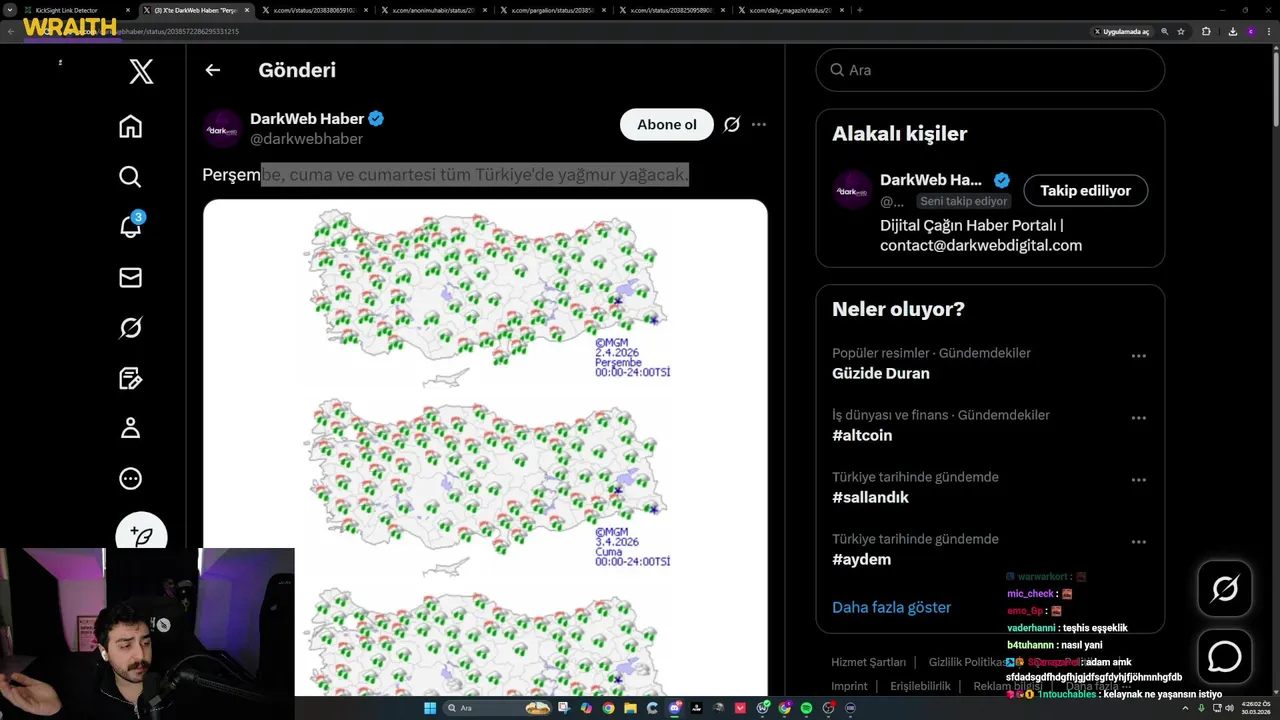Open more options for Güzide Duran trend
The height and width of the screenshot is (720, 1280).
[1138, 355]
